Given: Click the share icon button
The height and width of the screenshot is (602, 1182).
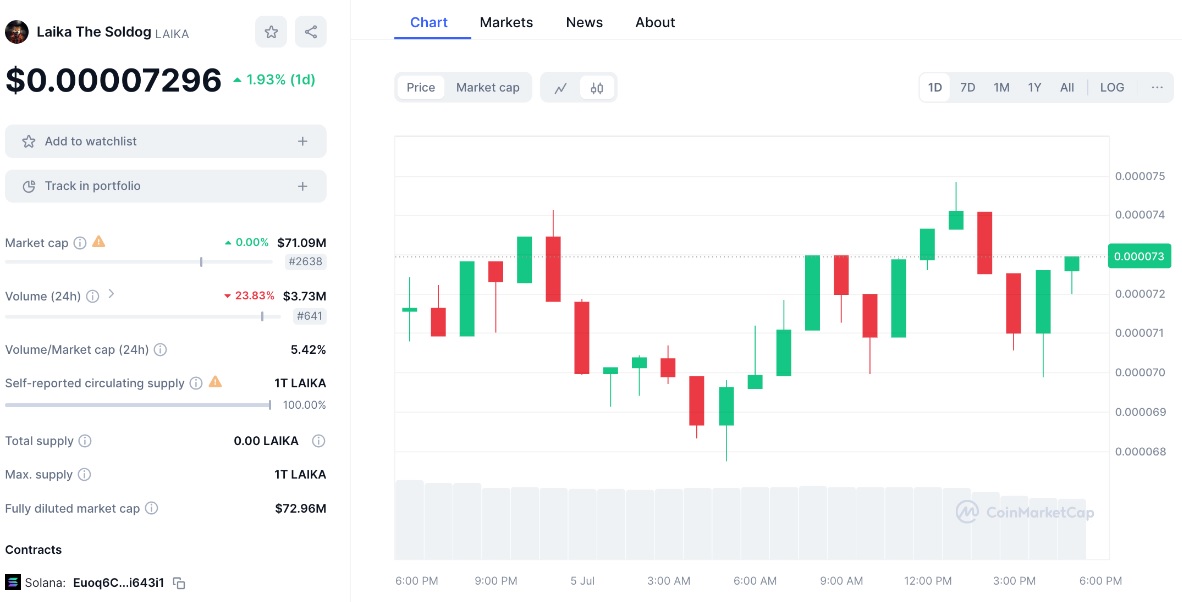Looking at the screenshot, I should (311, 32).
